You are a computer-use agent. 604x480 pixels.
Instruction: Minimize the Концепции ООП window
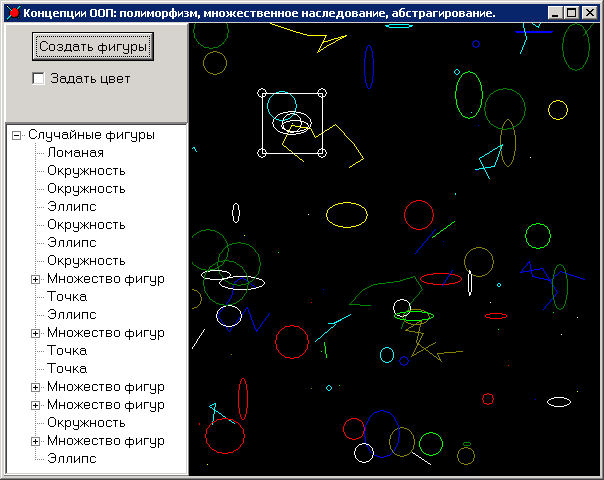(x=555, y=13)
